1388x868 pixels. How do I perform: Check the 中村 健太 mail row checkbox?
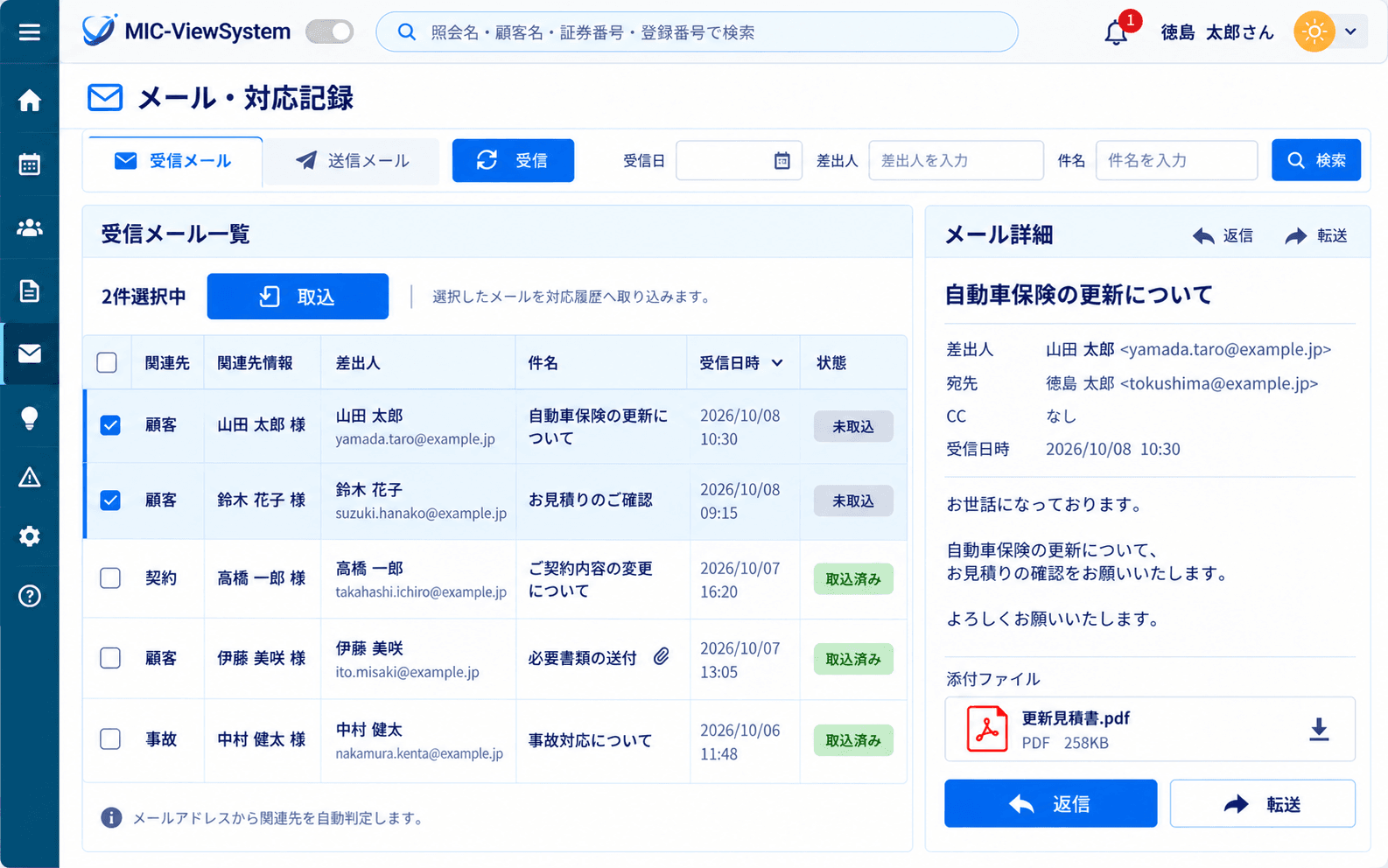110,739
